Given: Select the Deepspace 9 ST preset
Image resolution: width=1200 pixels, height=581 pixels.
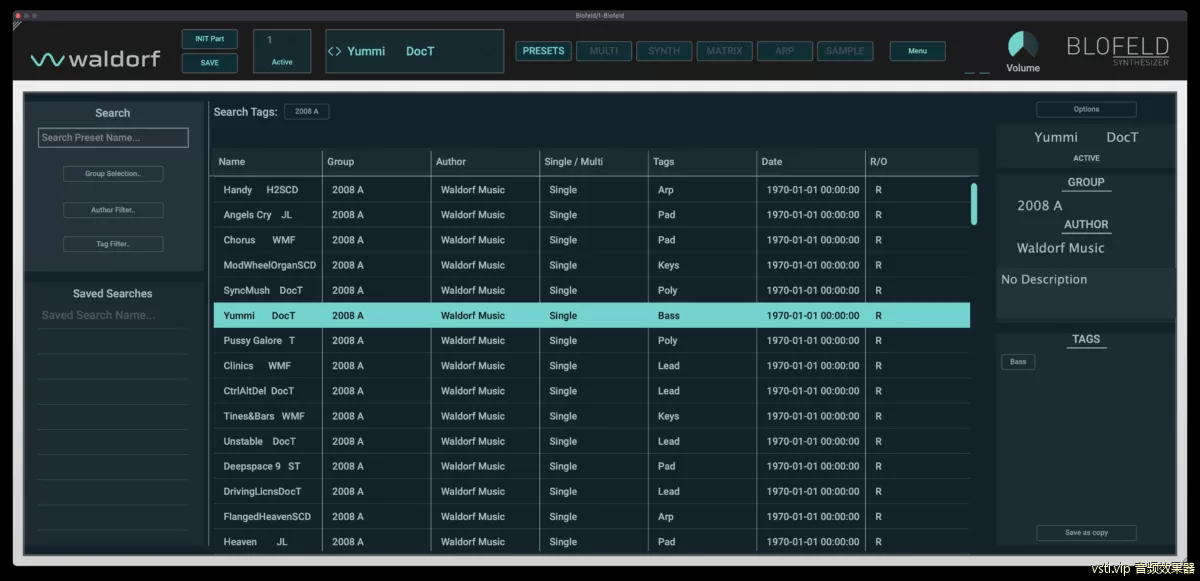Looking at the screenshot, I should 591,466.
